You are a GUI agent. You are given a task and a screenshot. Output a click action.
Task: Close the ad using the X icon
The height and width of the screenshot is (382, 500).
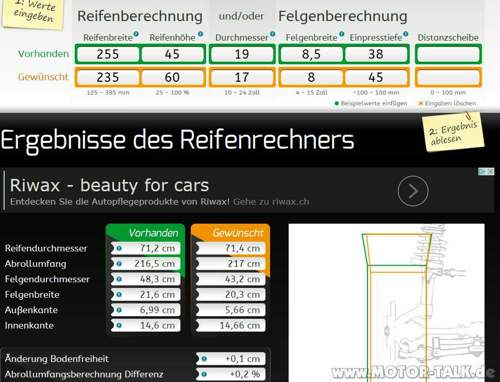pos(490,171)
